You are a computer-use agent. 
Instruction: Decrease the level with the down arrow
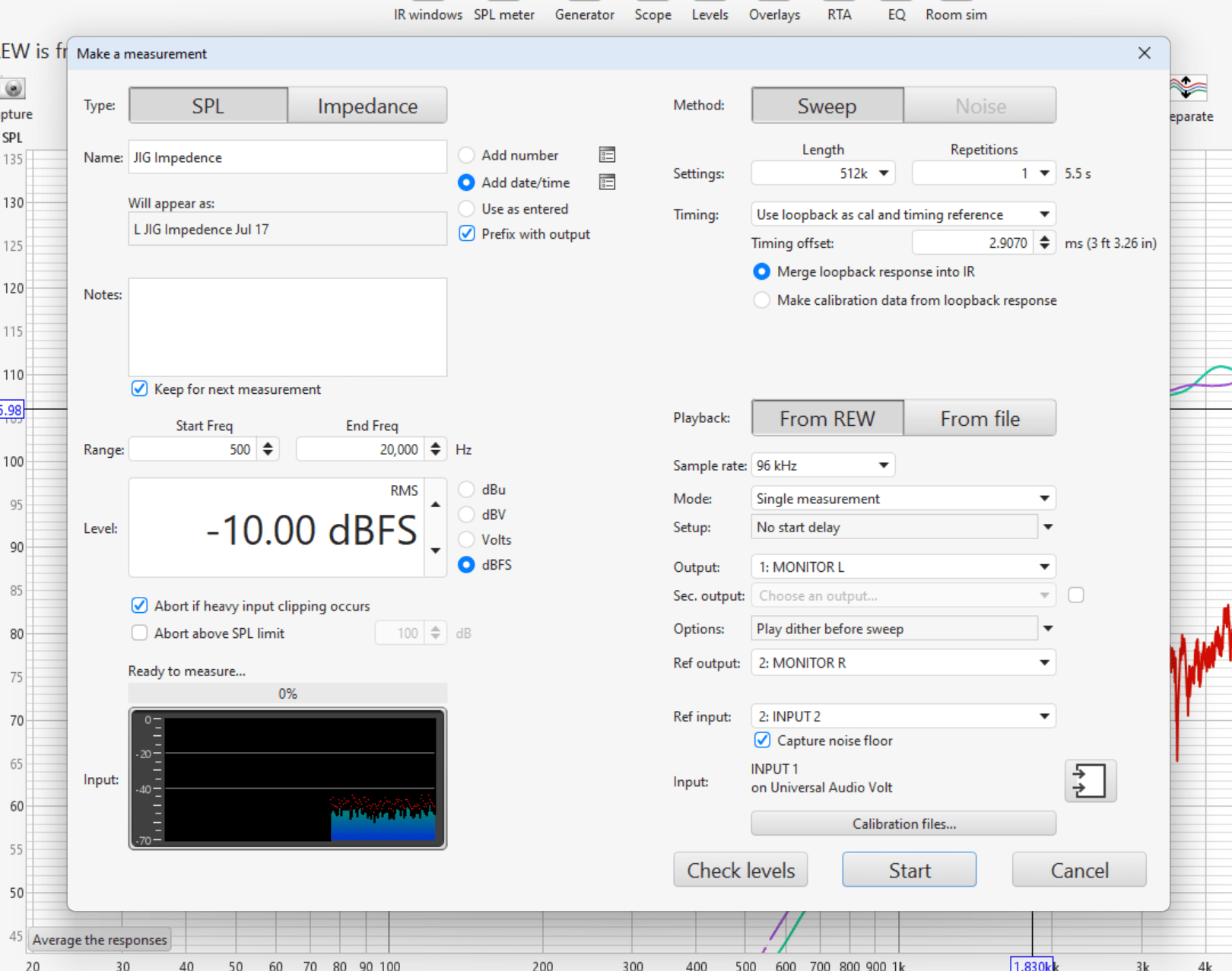pyautogui.click(x=435, y=551)
